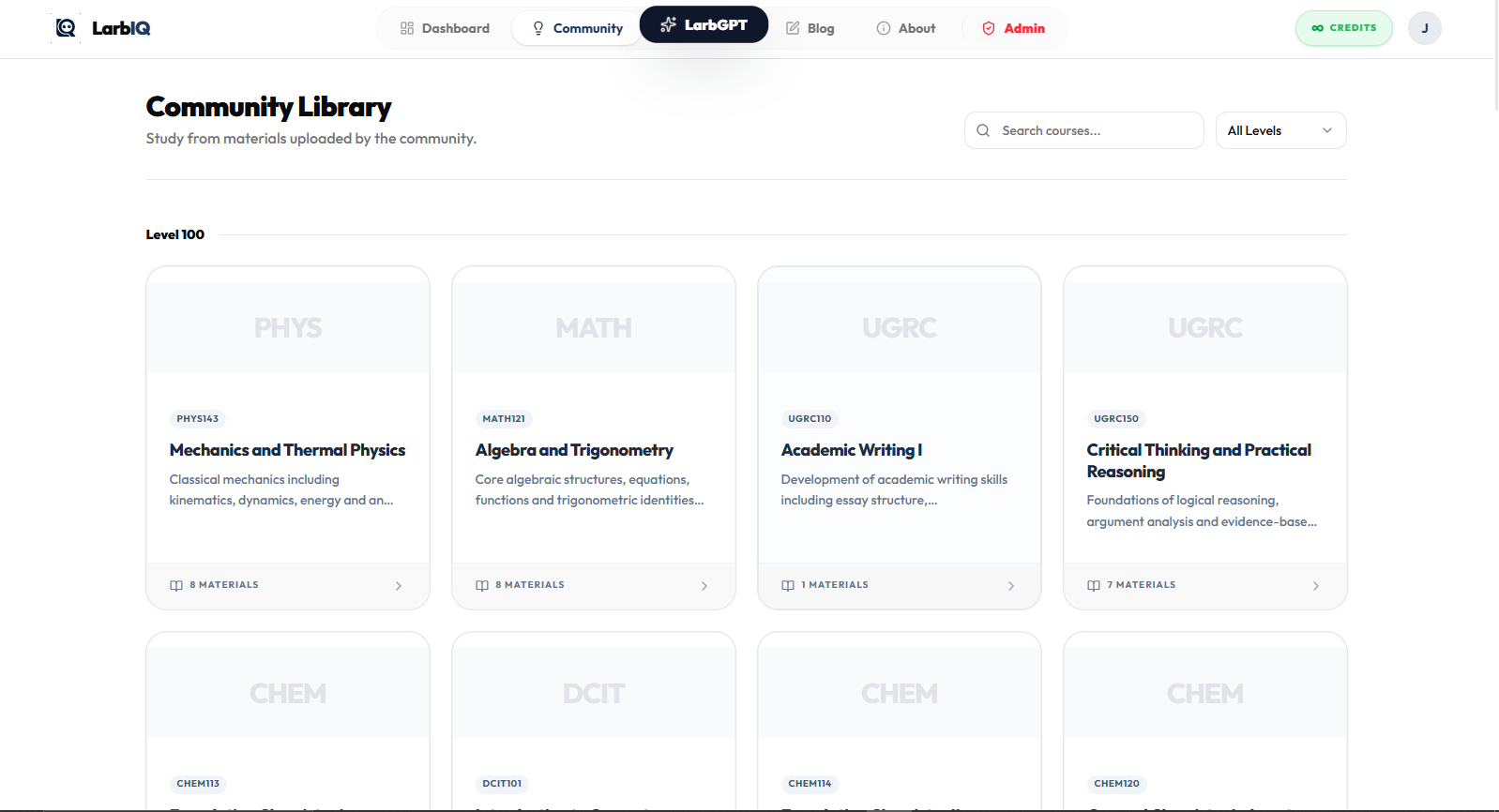Image resolution: width=1499 pixels, height=812 pixels.
Task: Expand the Critical Thinking card chevron
Action: pos(1316,586)
